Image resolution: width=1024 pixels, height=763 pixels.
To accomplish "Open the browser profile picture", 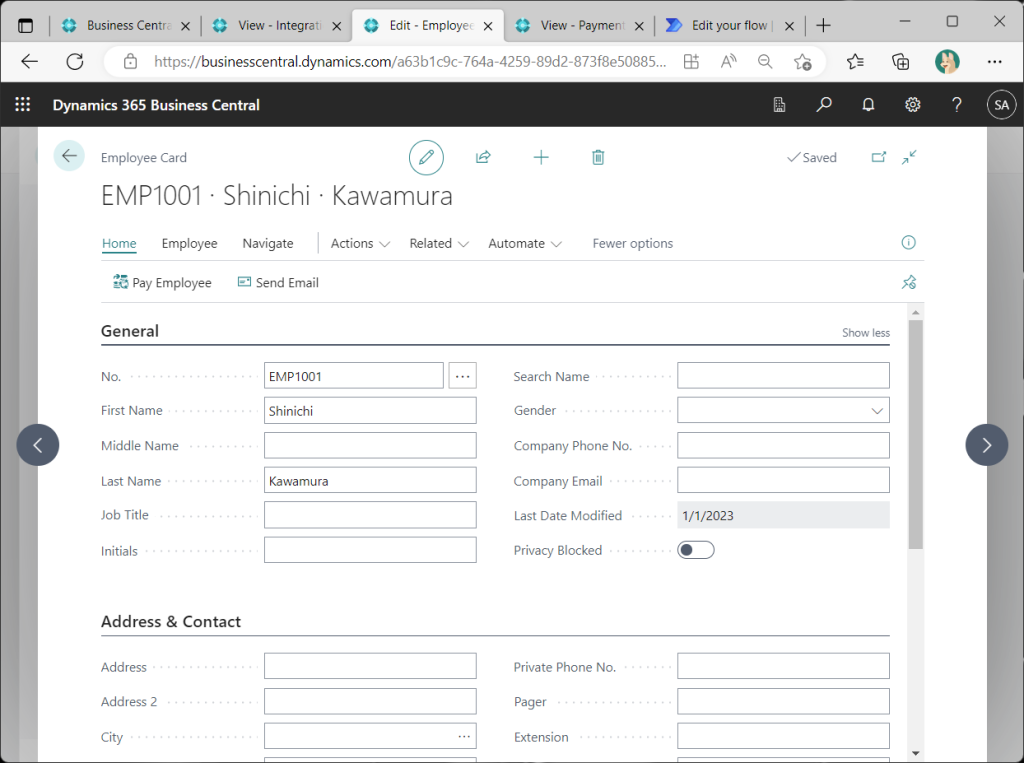I will [x=947, y=61].
